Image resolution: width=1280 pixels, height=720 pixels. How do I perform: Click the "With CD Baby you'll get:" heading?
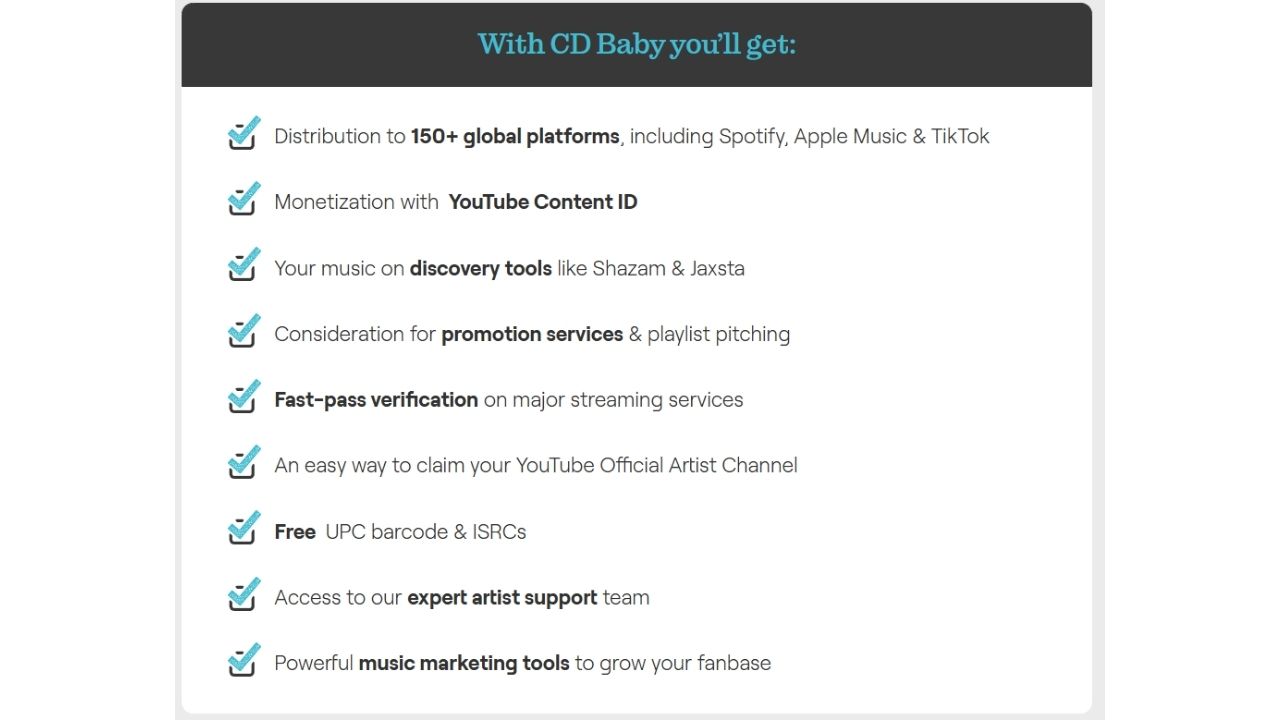(x=637, y=45)
